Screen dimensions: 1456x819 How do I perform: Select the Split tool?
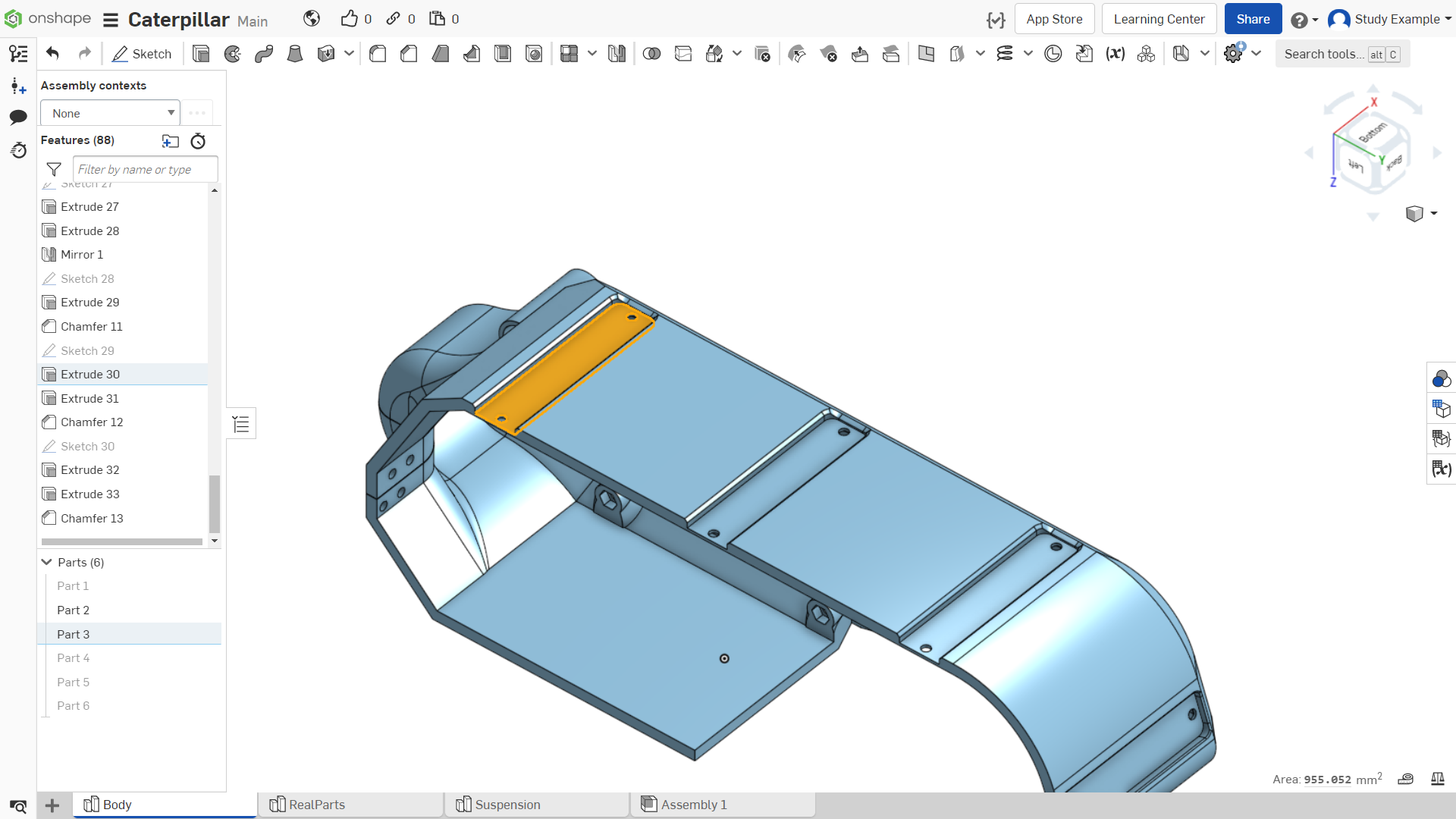tap(683, 54)
